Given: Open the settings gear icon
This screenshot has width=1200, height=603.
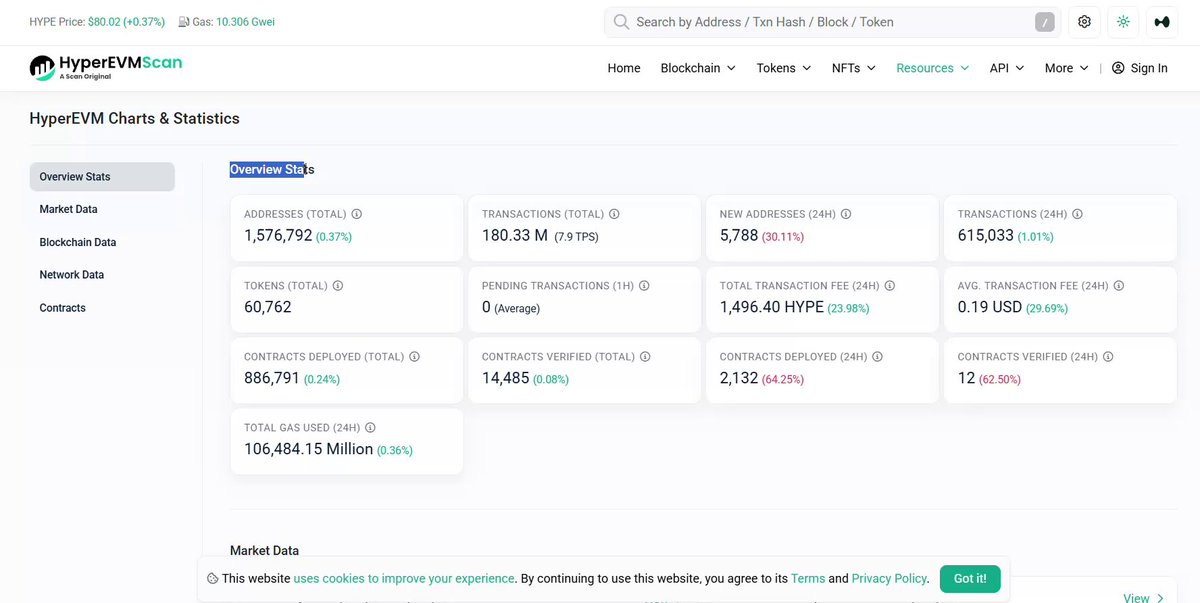Looking at the screenshot, I should [x=1085, y=22].
